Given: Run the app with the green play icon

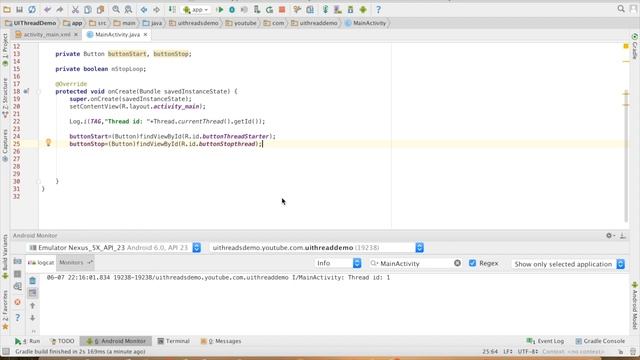Looking at the screenshot, I should click(x=220, y=9).
